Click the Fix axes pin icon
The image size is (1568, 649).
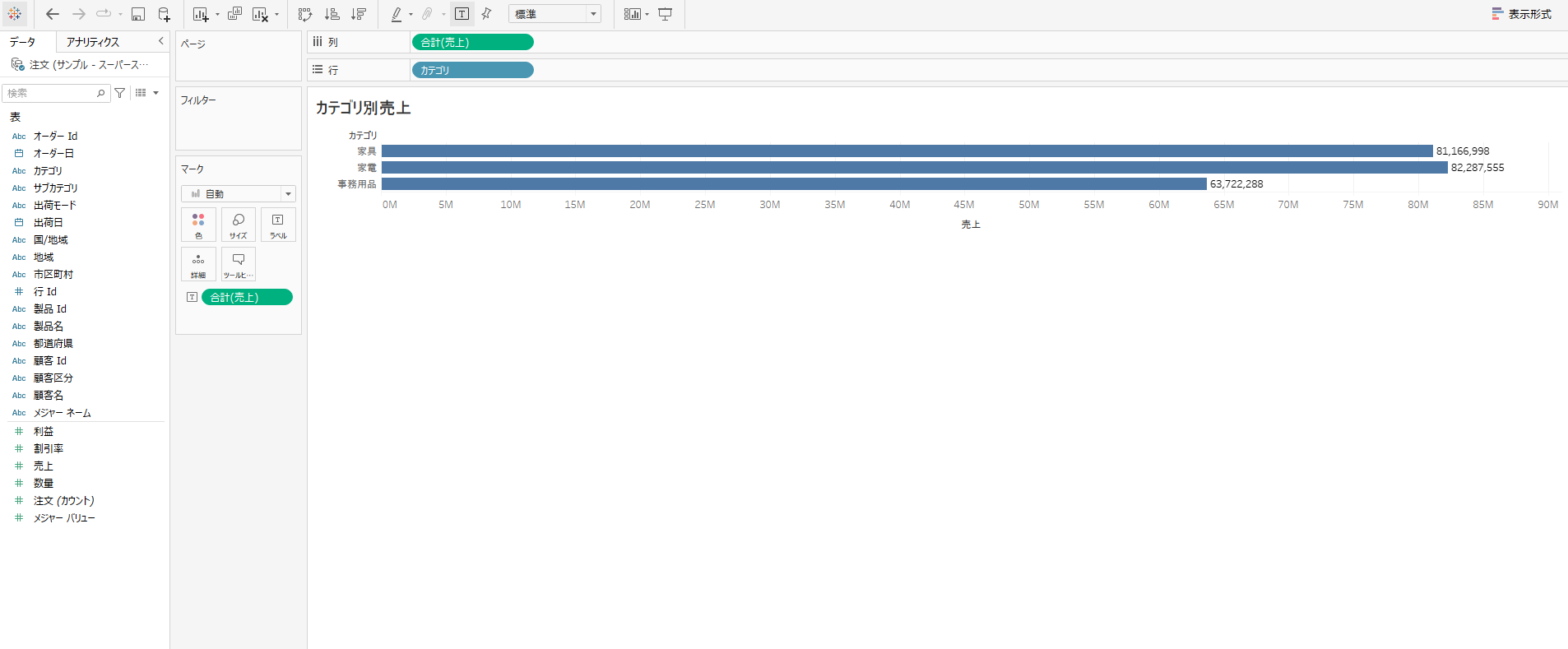pos(486,14)
